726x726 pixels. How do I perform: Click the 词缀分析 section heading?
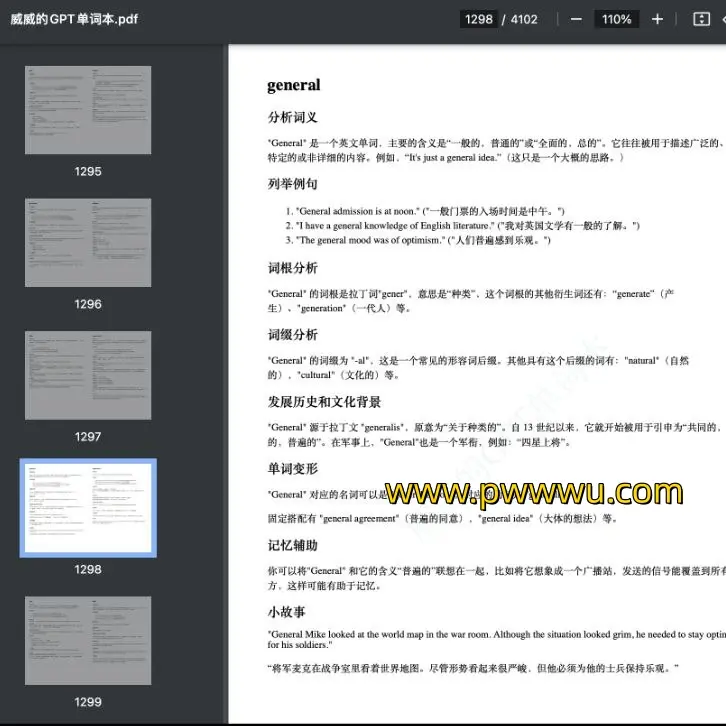tap(292, 334)
